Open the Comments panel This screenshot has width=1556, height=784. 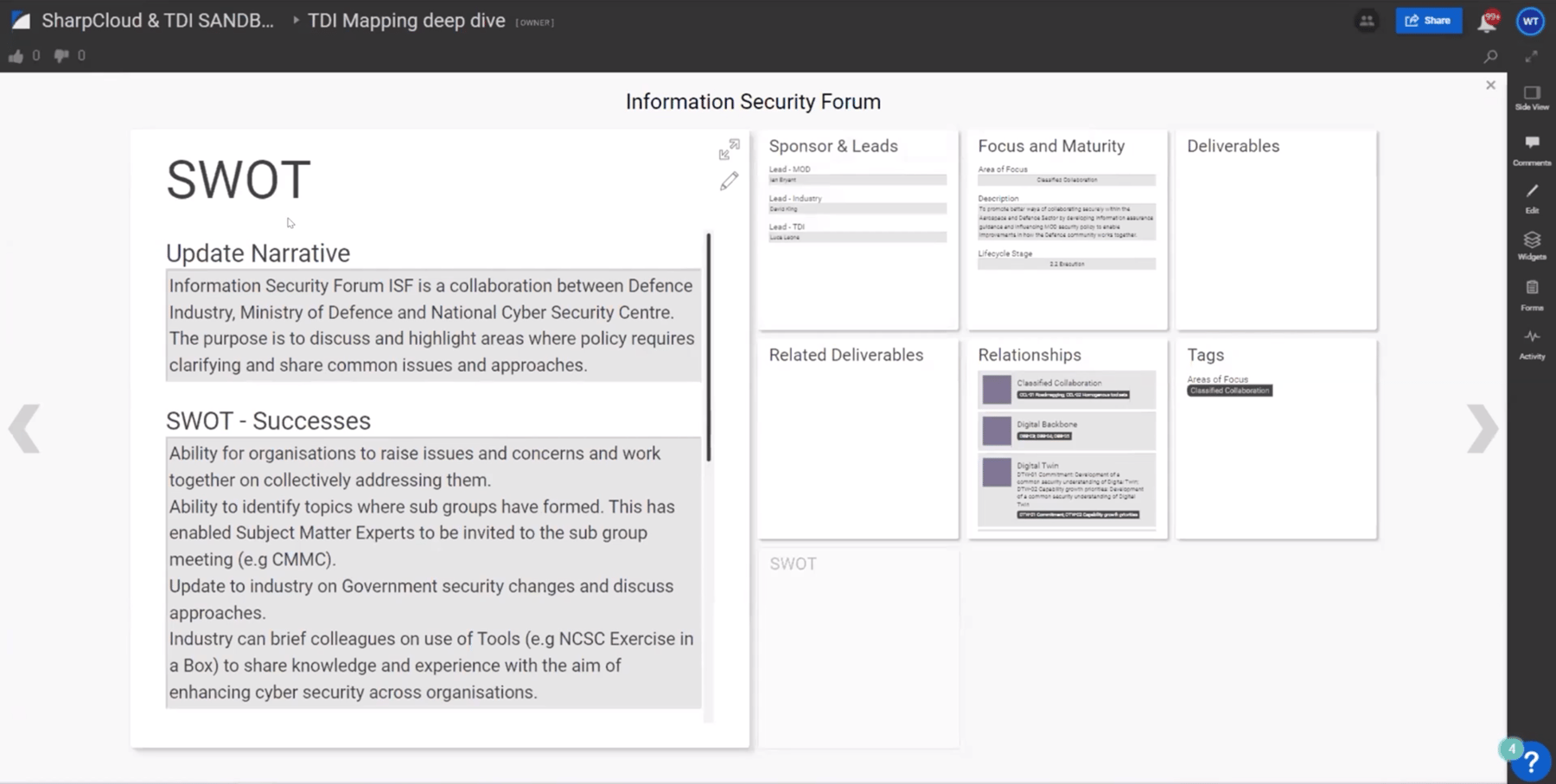[1531, 149]
